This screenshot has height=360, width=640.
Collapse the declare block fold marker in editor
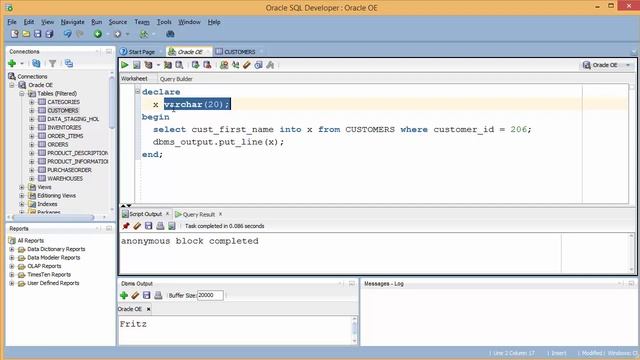[138, 91]
